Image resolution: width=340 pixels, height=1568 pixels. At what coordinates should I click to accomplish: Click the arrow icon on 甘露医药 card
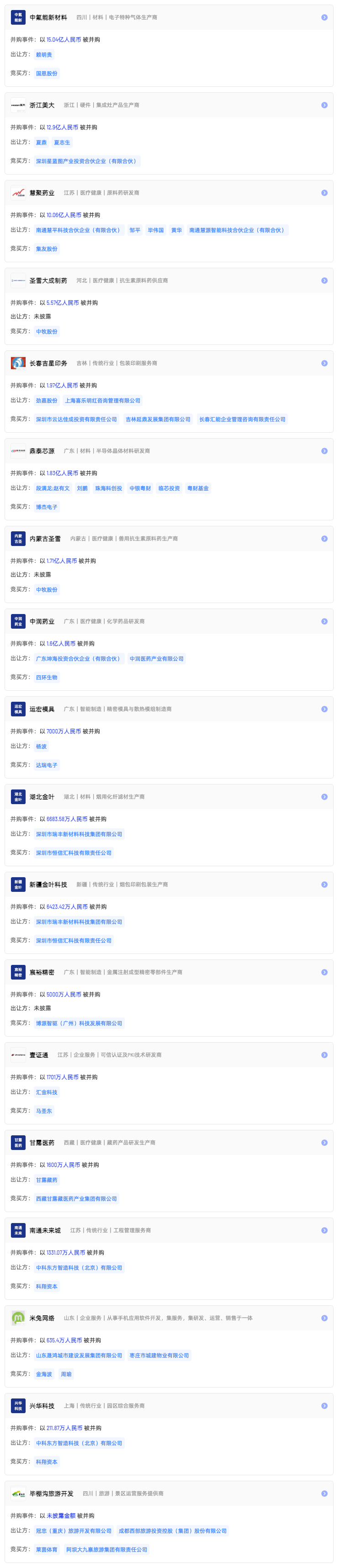click(324, 1143)
